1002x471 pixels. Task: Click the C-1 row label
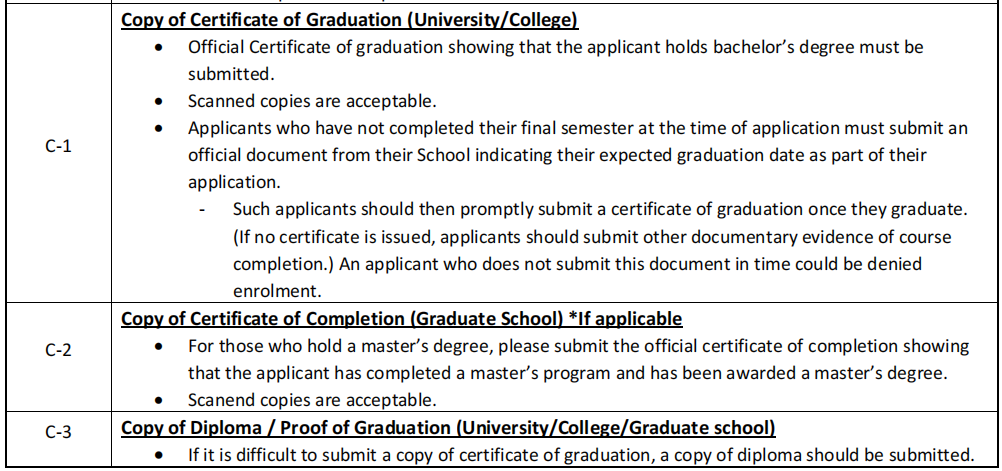click(x=58, y=145)
